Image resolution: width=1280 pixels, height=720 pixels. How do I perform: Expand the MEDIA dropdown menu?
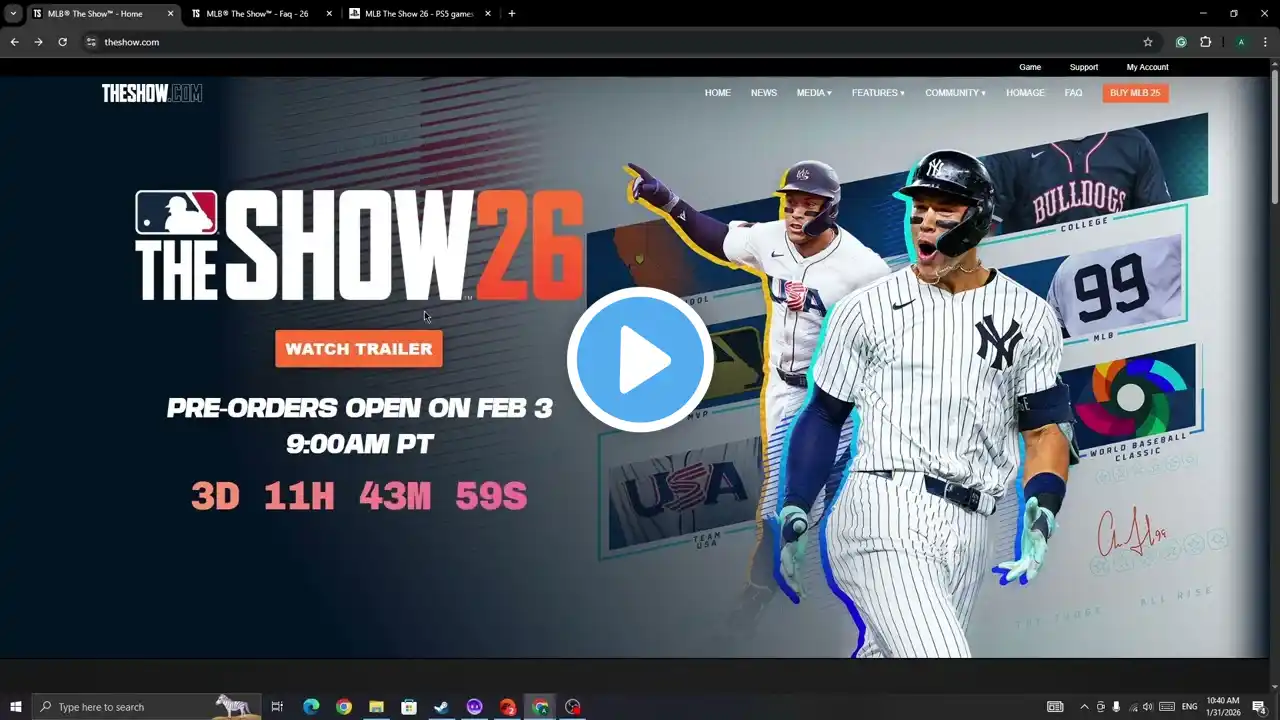pyautogui.click(x=814, y=93)
